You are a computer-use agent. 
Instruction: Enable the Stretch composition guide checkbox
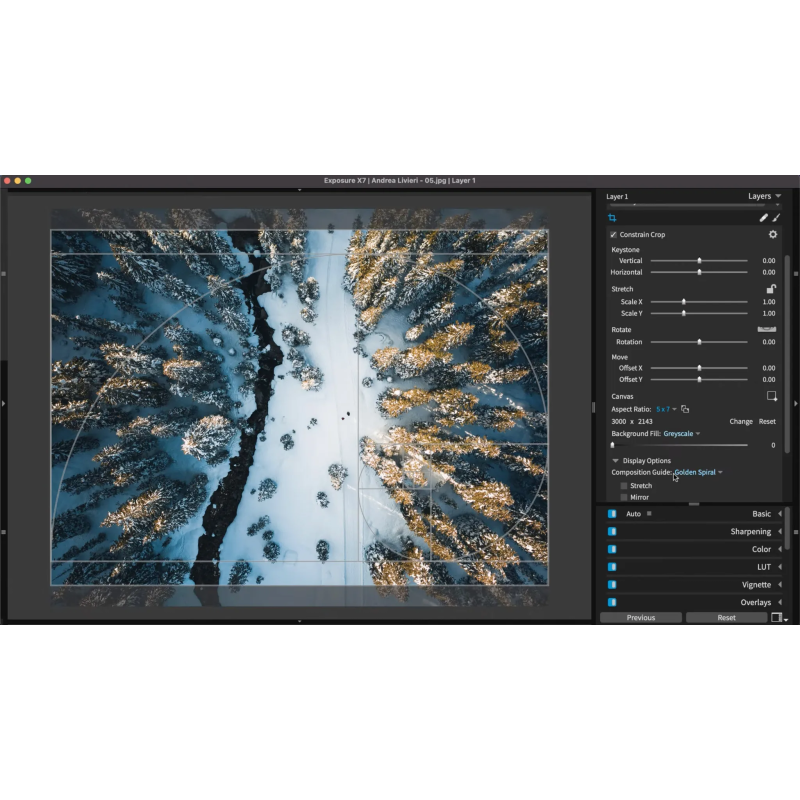click(624, 486)
